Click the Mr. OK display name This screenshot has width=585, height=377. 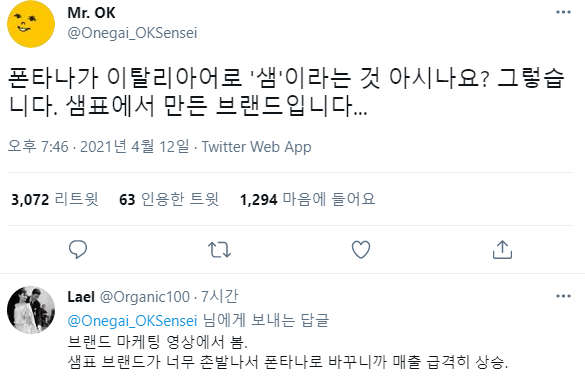point(91,13)
